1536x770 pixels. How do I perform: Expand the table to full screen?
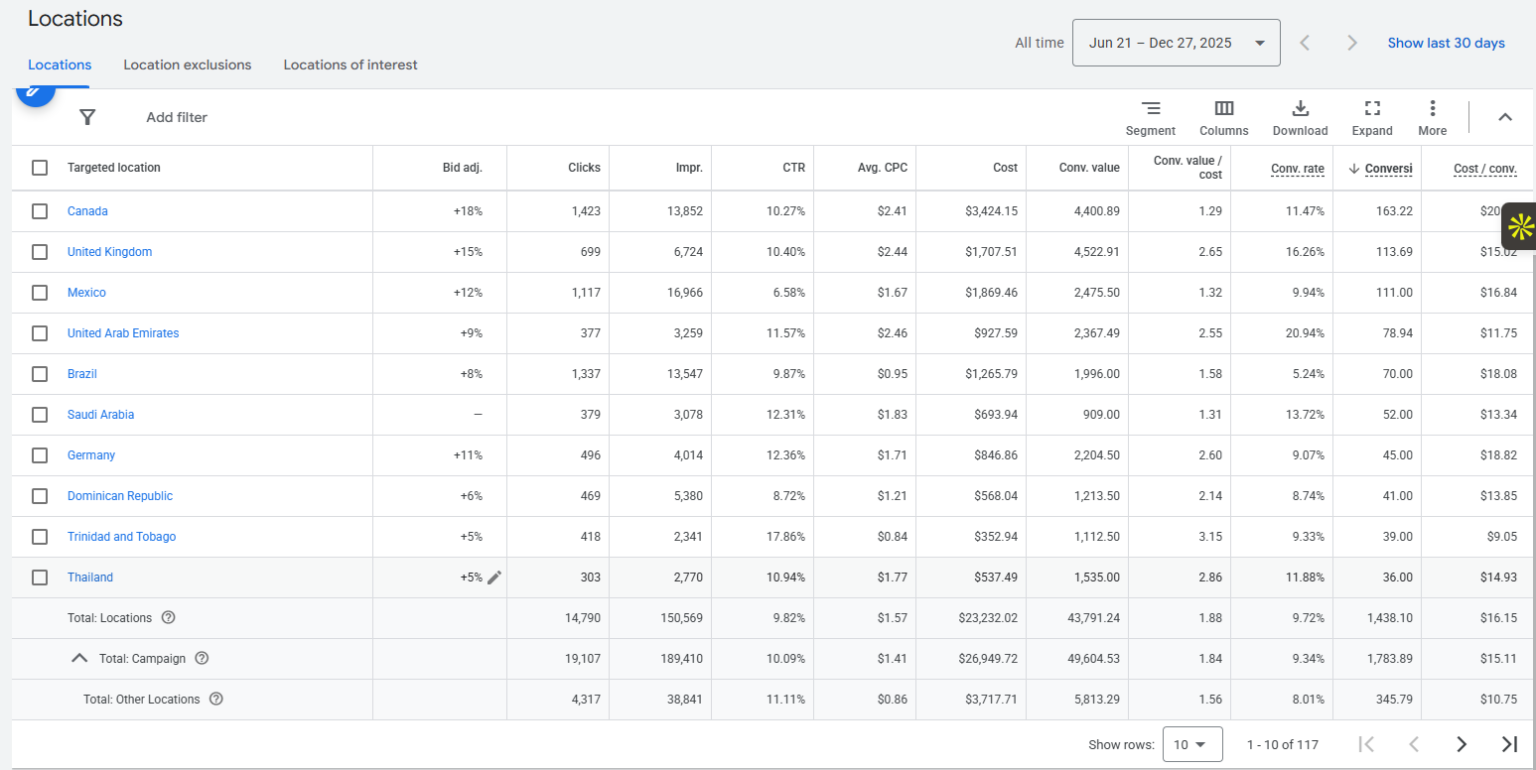coord(1372,117)
